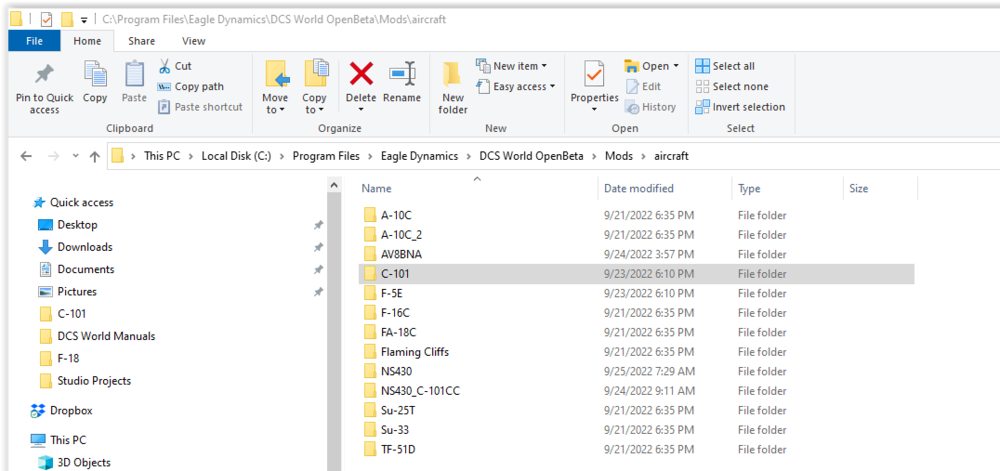The width and height of the screenshot is (1000, 471).
Task: Click This PC in address breadcrumb
Action: tap(162, 156)
